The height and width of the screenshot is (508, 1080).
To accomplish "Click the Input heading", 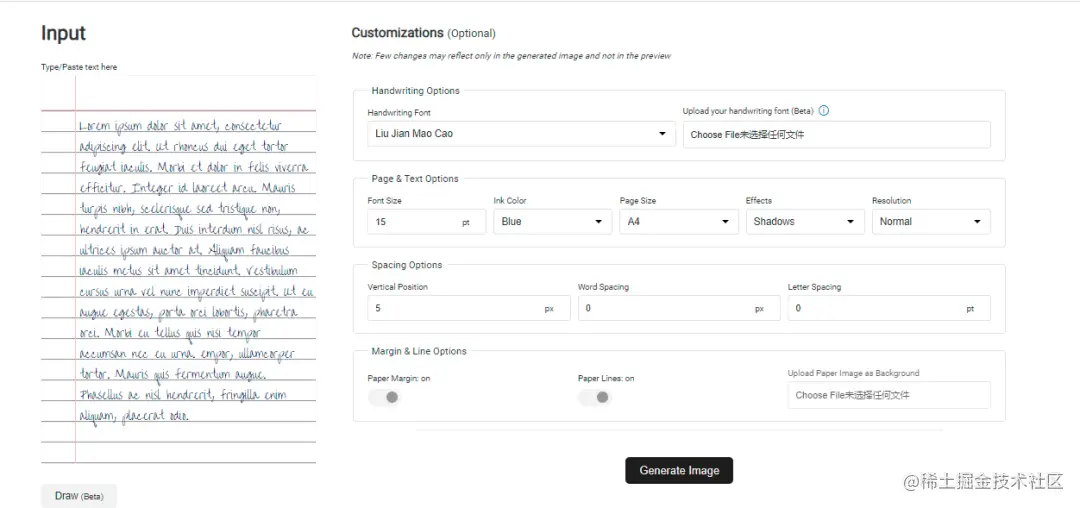I will click(x=63, y=33).
